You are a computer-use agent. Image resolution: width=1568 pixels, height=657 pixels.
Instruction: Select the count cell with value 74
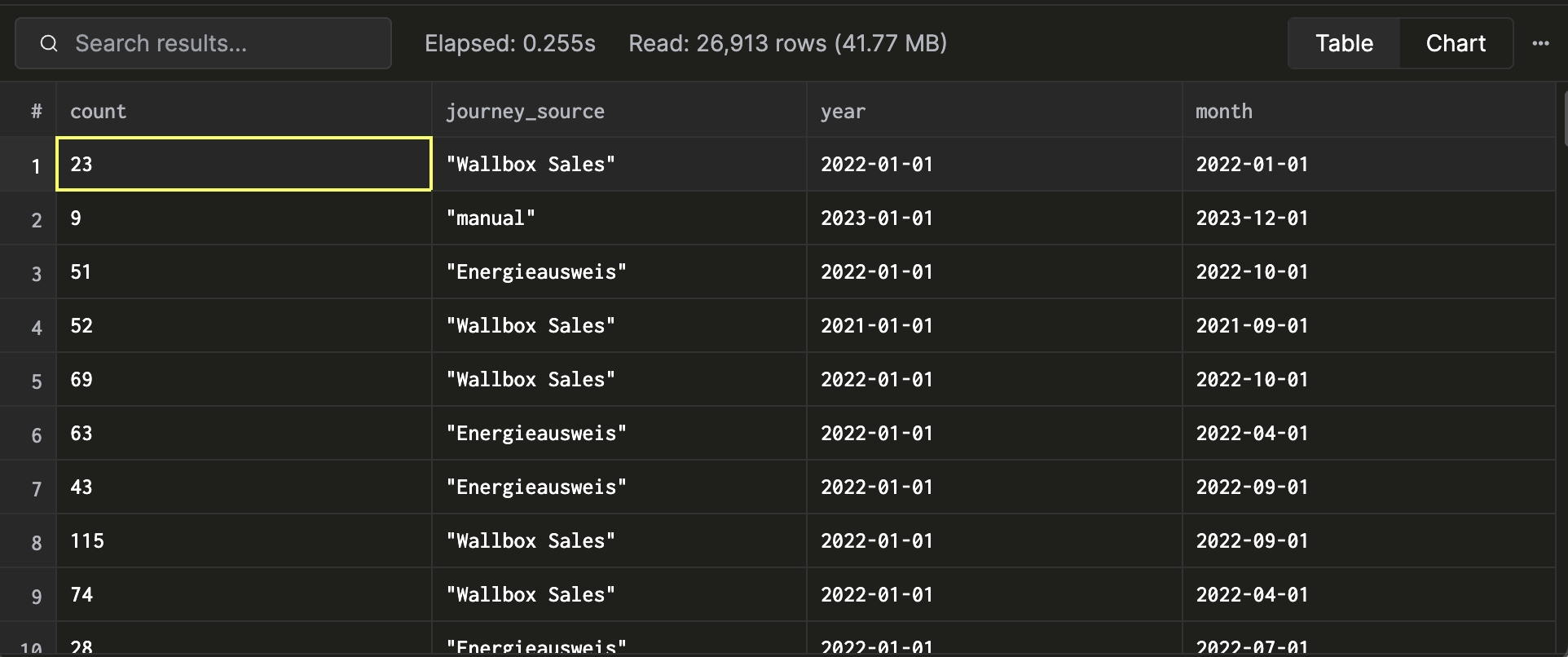pyautogui.click(x=244, y=594)
